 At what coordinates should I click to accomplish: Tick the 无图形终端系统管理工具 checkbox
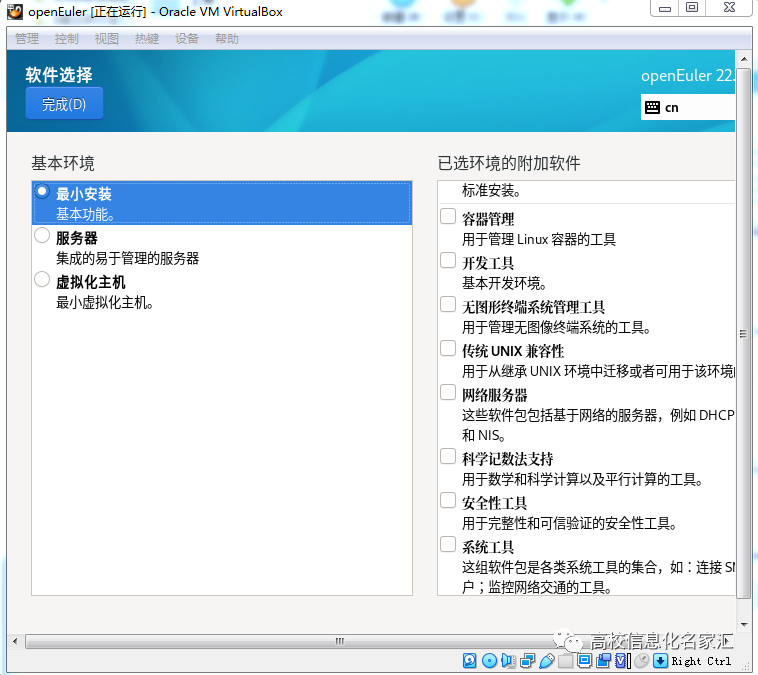[448, 305]
